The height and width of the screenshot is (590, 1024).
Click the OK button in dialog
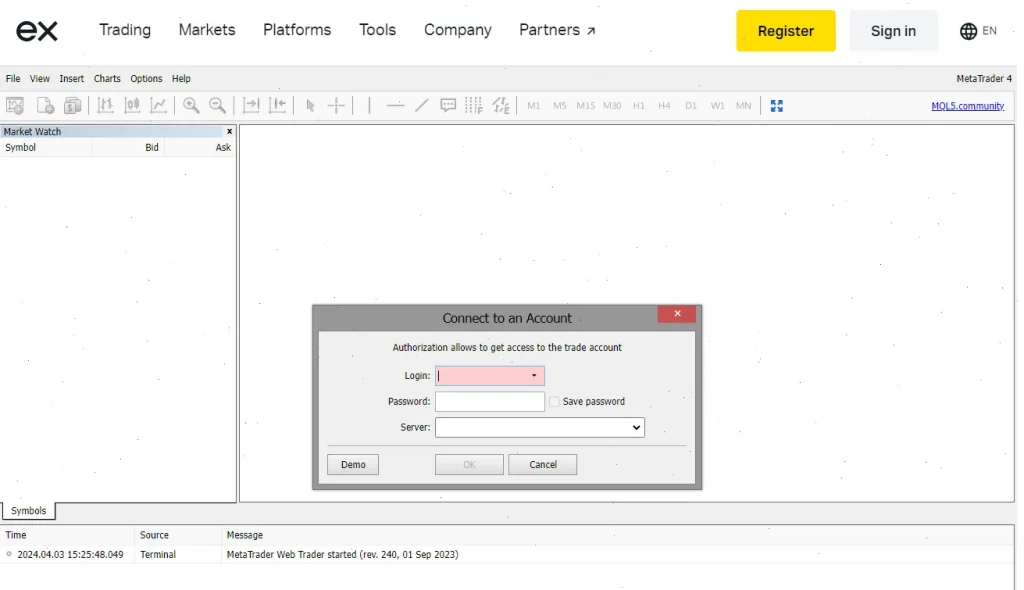pos(469,465)
